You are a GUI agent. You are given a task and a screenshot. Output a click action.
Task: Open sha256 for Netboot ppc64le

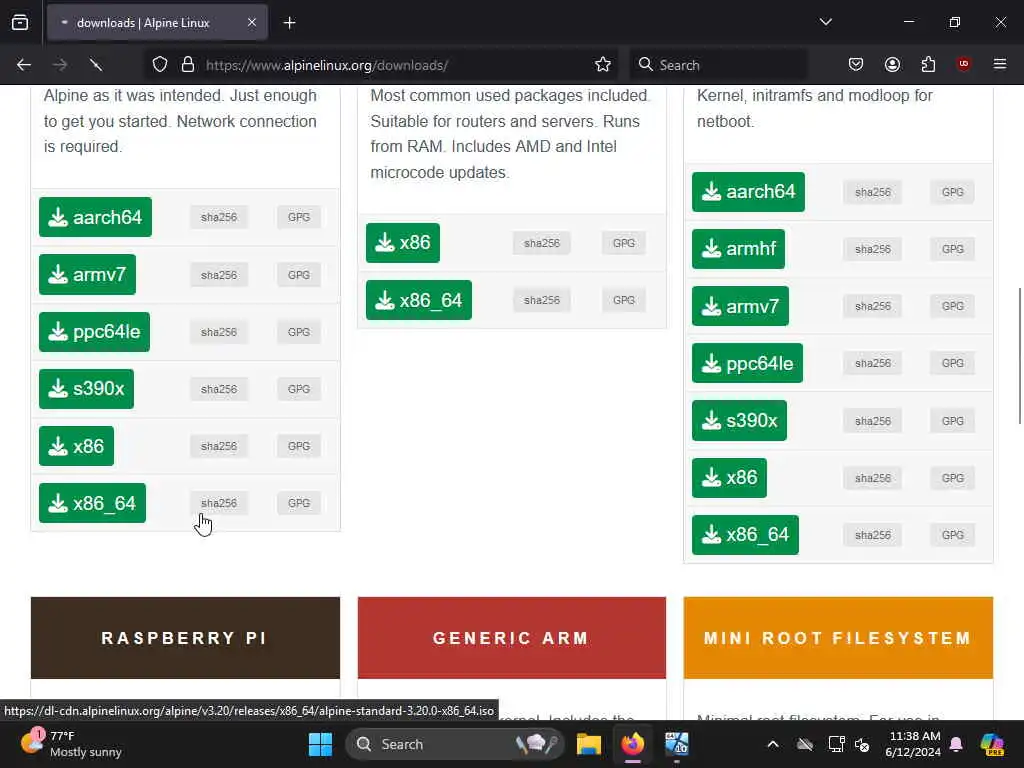pyautogui.click(x=872, y=363)
